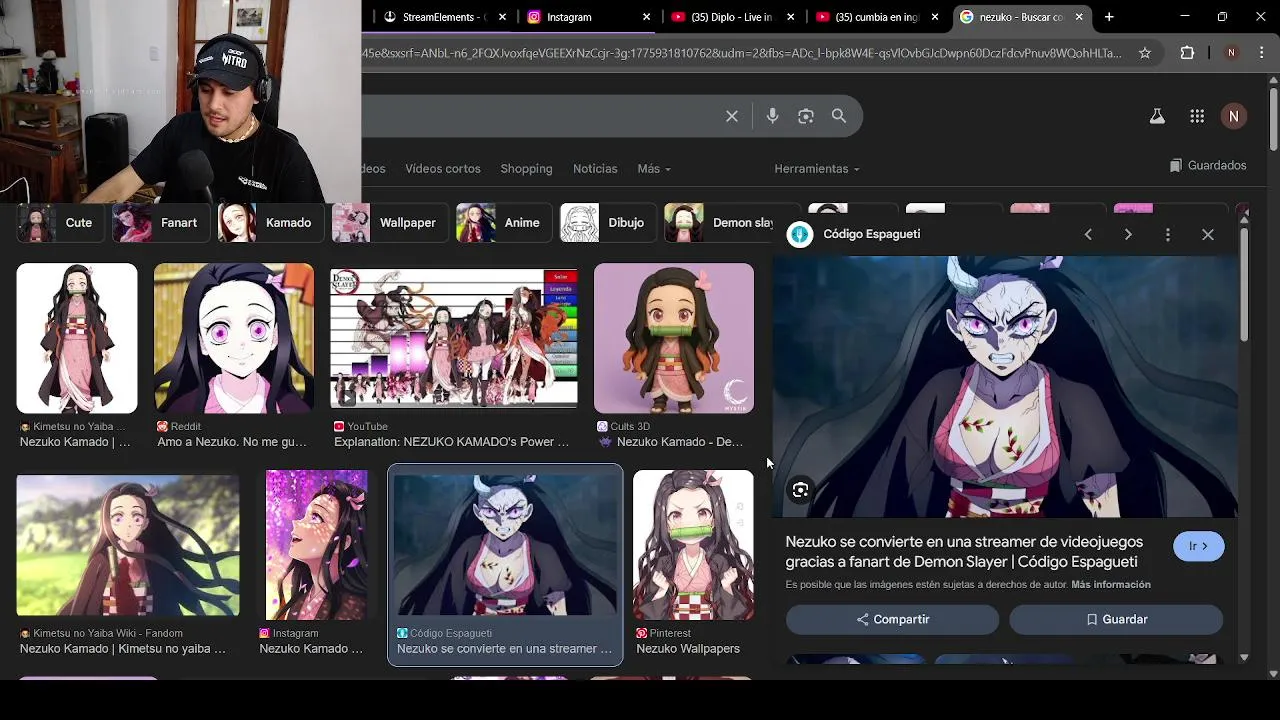This screenshot has width=1280, height=720.
Task: Open the YouTube Power explanation thumbnail
Action: [x=454, y=338]
